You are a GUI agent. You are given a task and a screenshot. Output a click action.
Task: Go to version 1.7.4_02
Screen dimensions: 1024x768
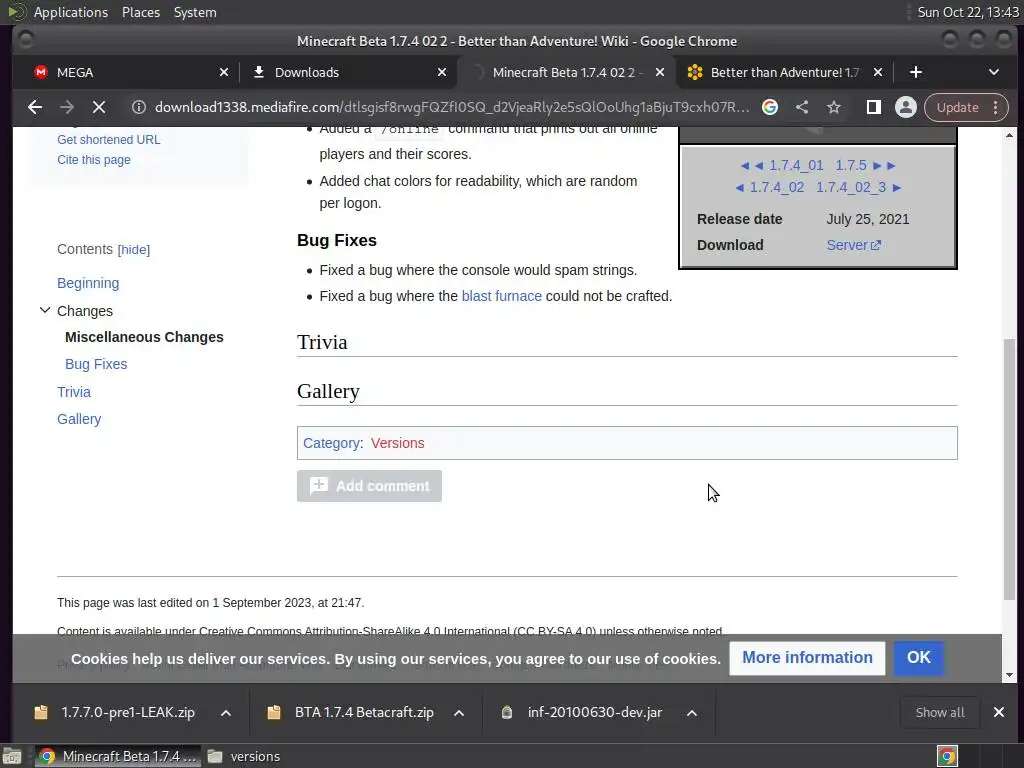(x=776, y=188)
